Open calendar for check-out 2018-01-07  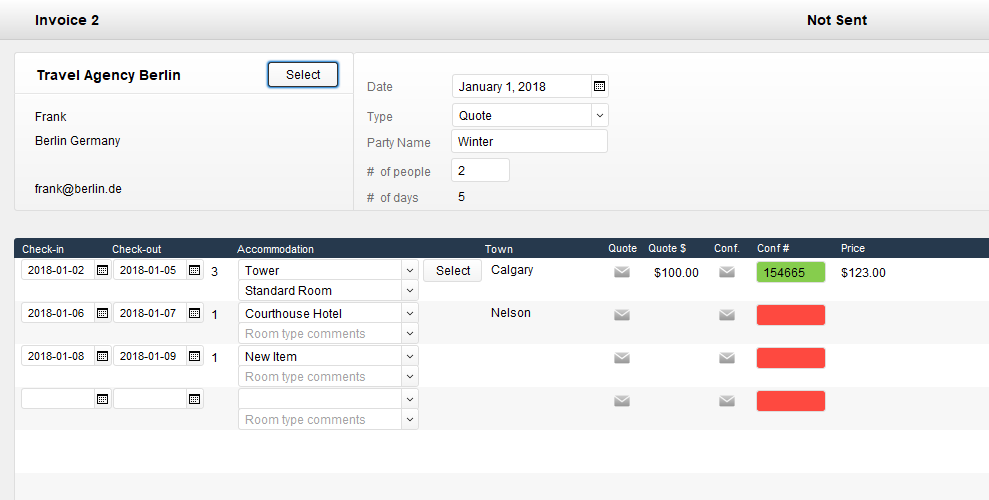(194, 314)
